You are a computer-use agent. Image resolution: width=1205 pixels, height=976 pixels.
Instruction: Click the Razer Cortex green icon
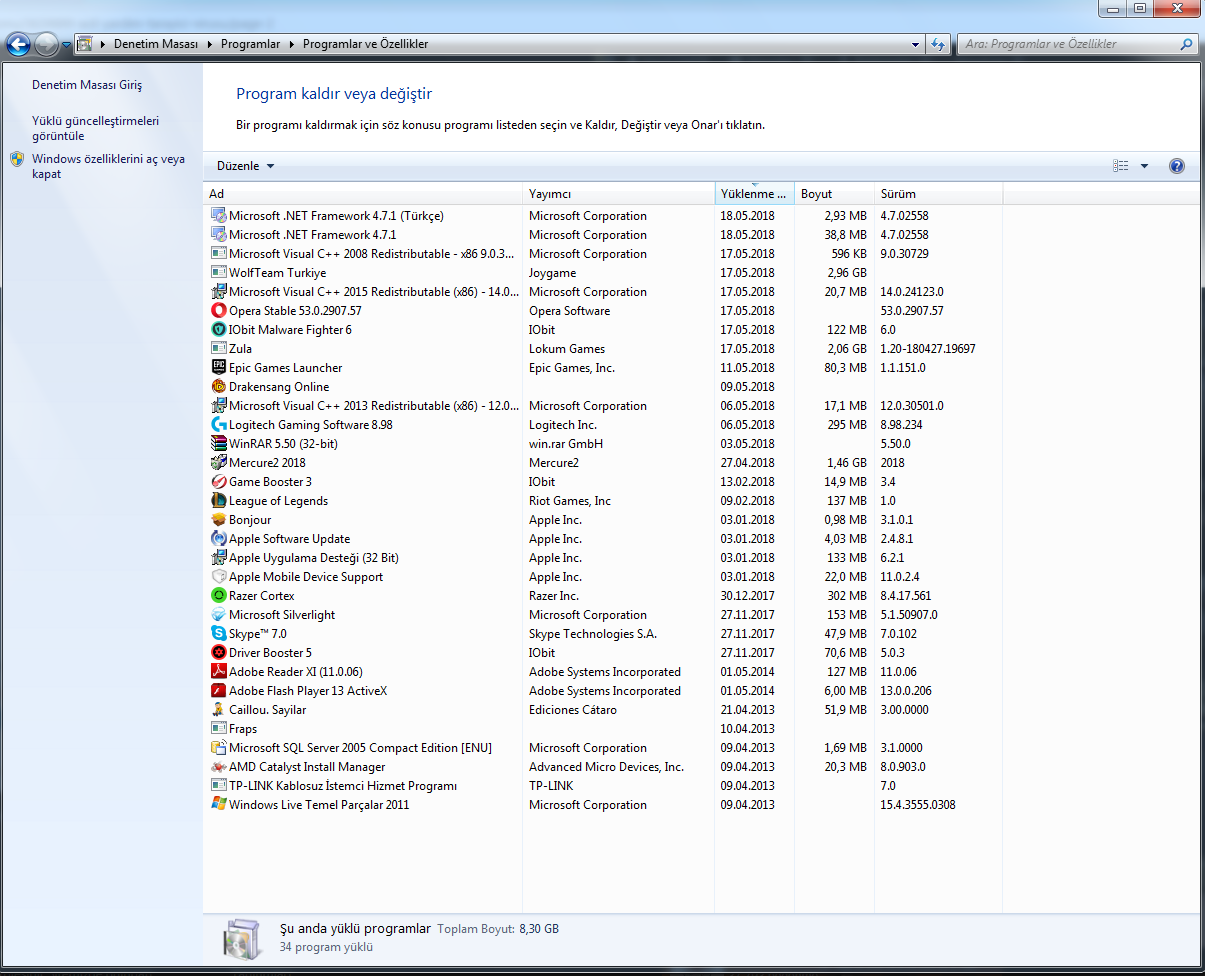coord(219,596)
